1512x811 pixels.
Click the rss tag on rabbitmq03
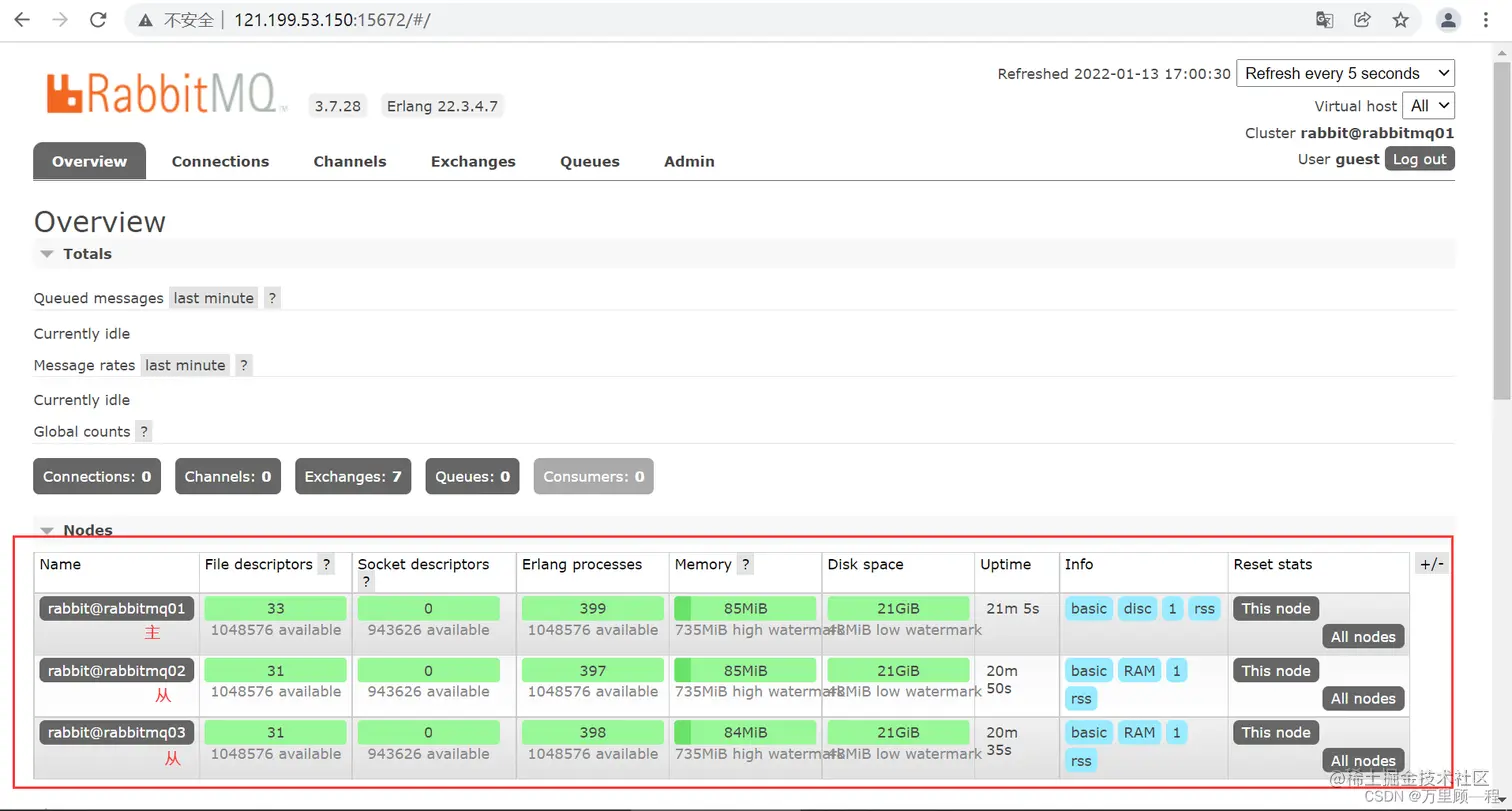[1081, 761]
